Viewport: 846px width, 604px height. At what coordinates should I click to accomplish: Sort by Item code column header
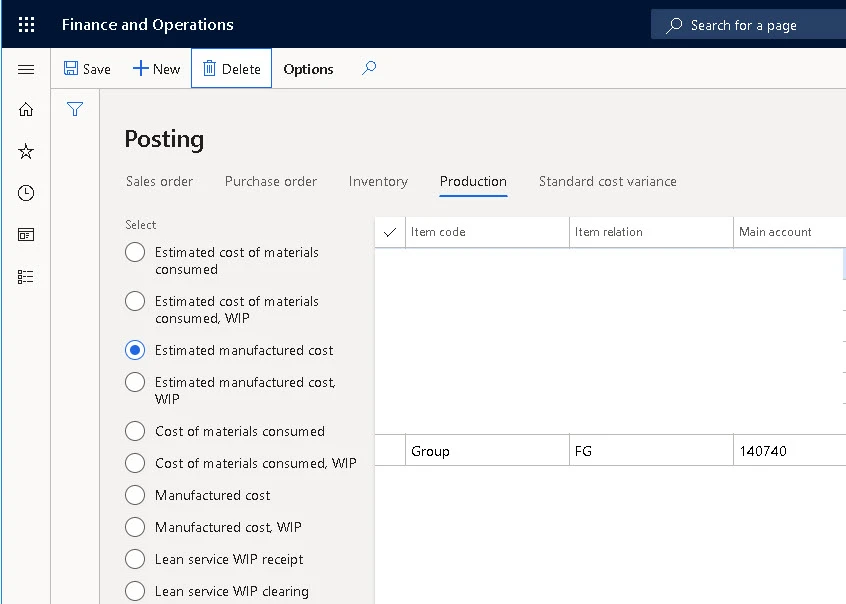point(487,232)
